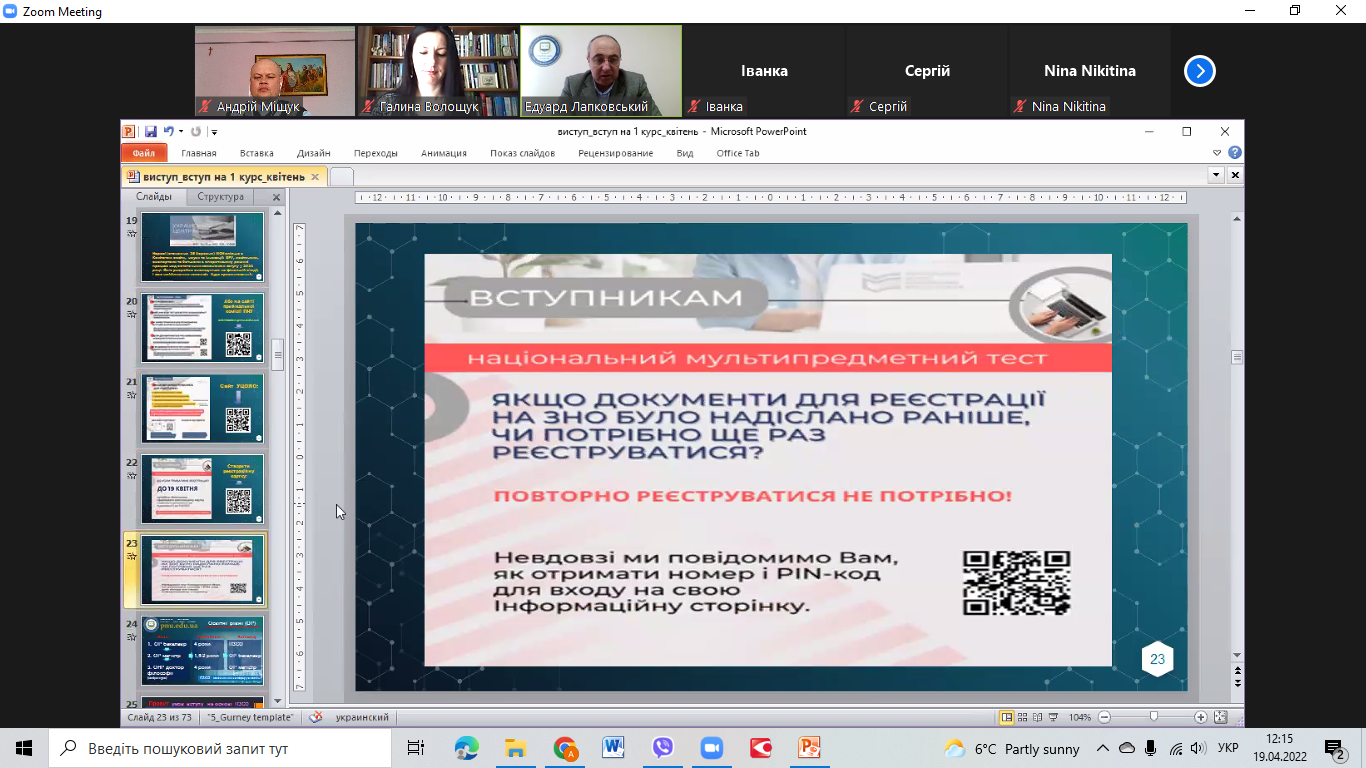This screenshot has height=768, width=1366.
Task: Click the zoom slider handle
Action: click(x=1153, y=717)
